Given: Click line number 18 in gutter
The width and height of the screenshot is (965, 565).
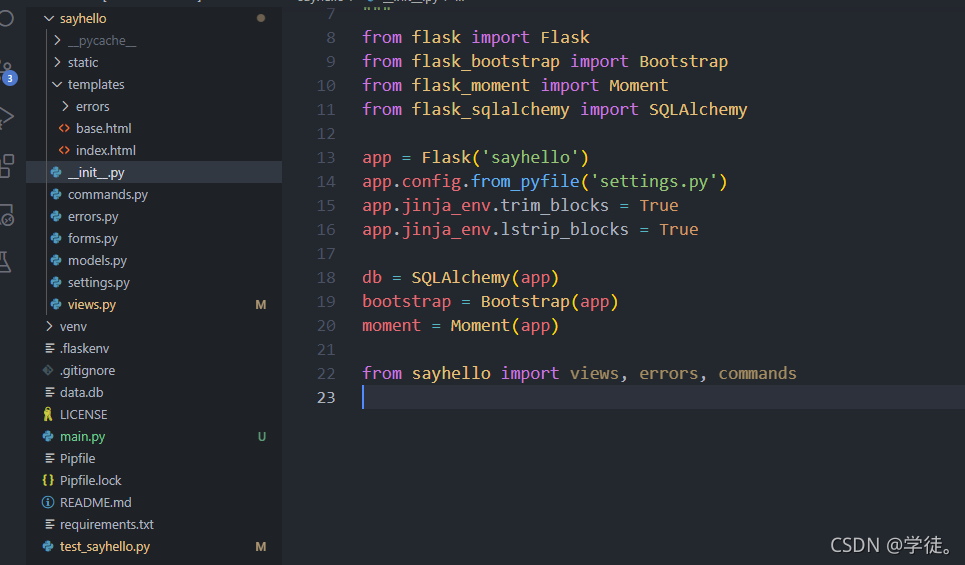Looking at the screenshot, I should 326,278.
